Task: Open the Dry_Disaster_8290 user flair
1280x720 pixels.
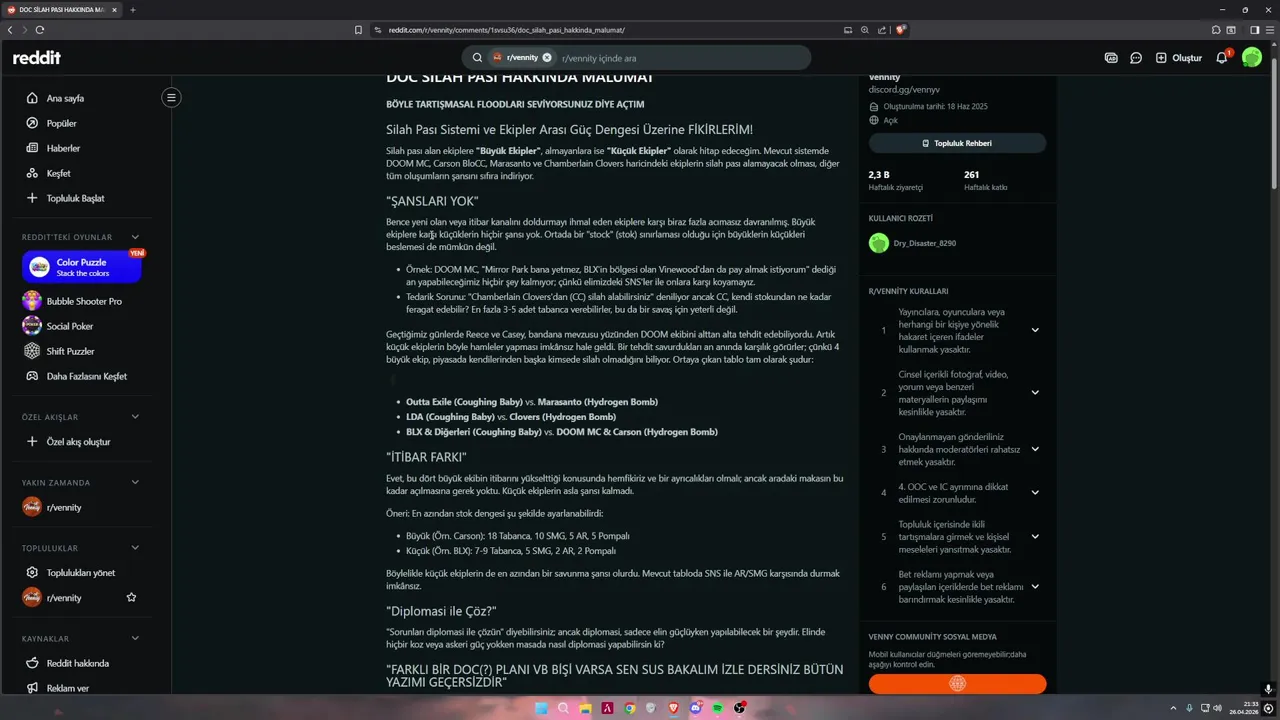Action: [911, 243]
